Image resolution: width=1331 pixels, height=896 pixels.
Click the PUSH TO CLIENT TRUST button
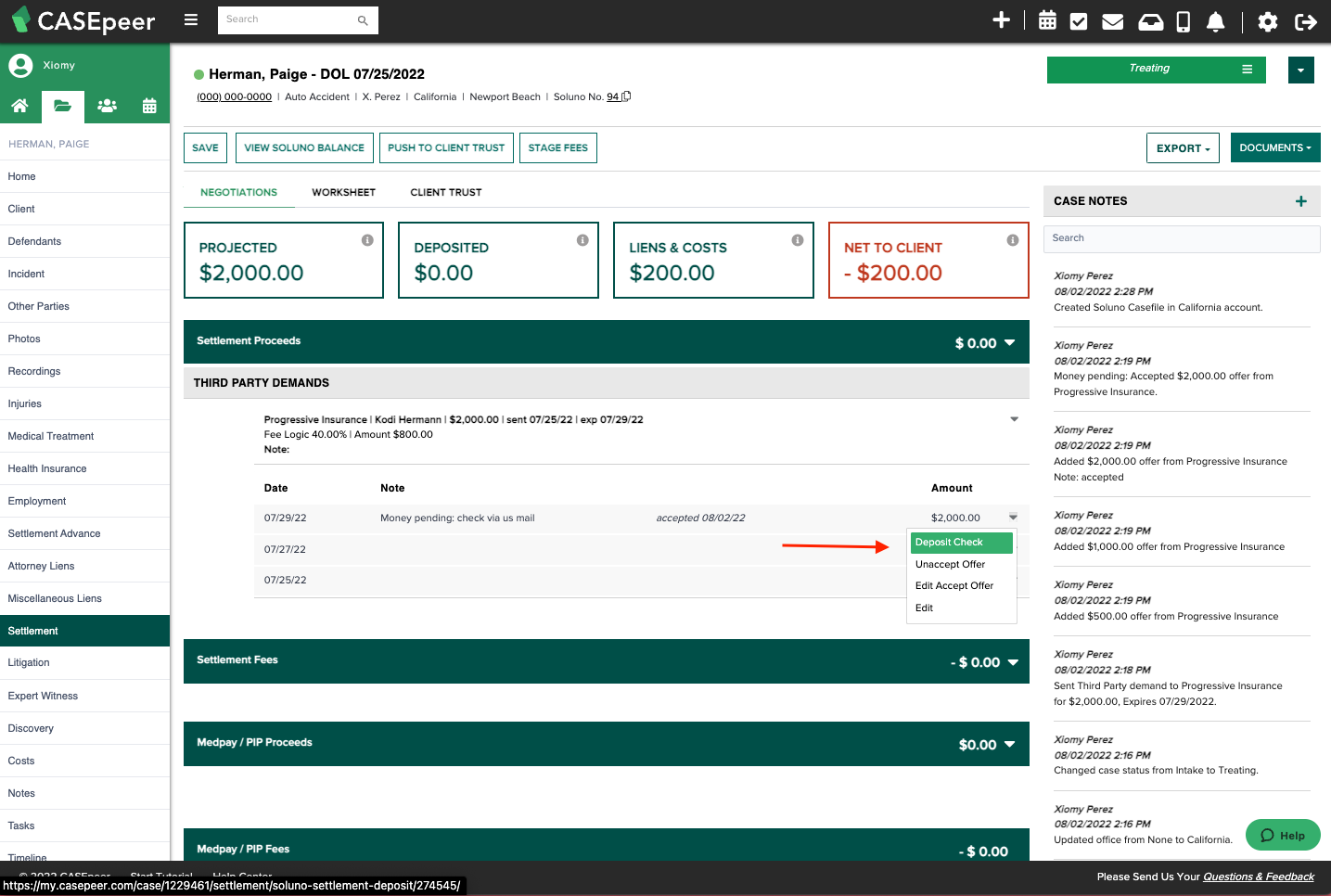(446, 147)
